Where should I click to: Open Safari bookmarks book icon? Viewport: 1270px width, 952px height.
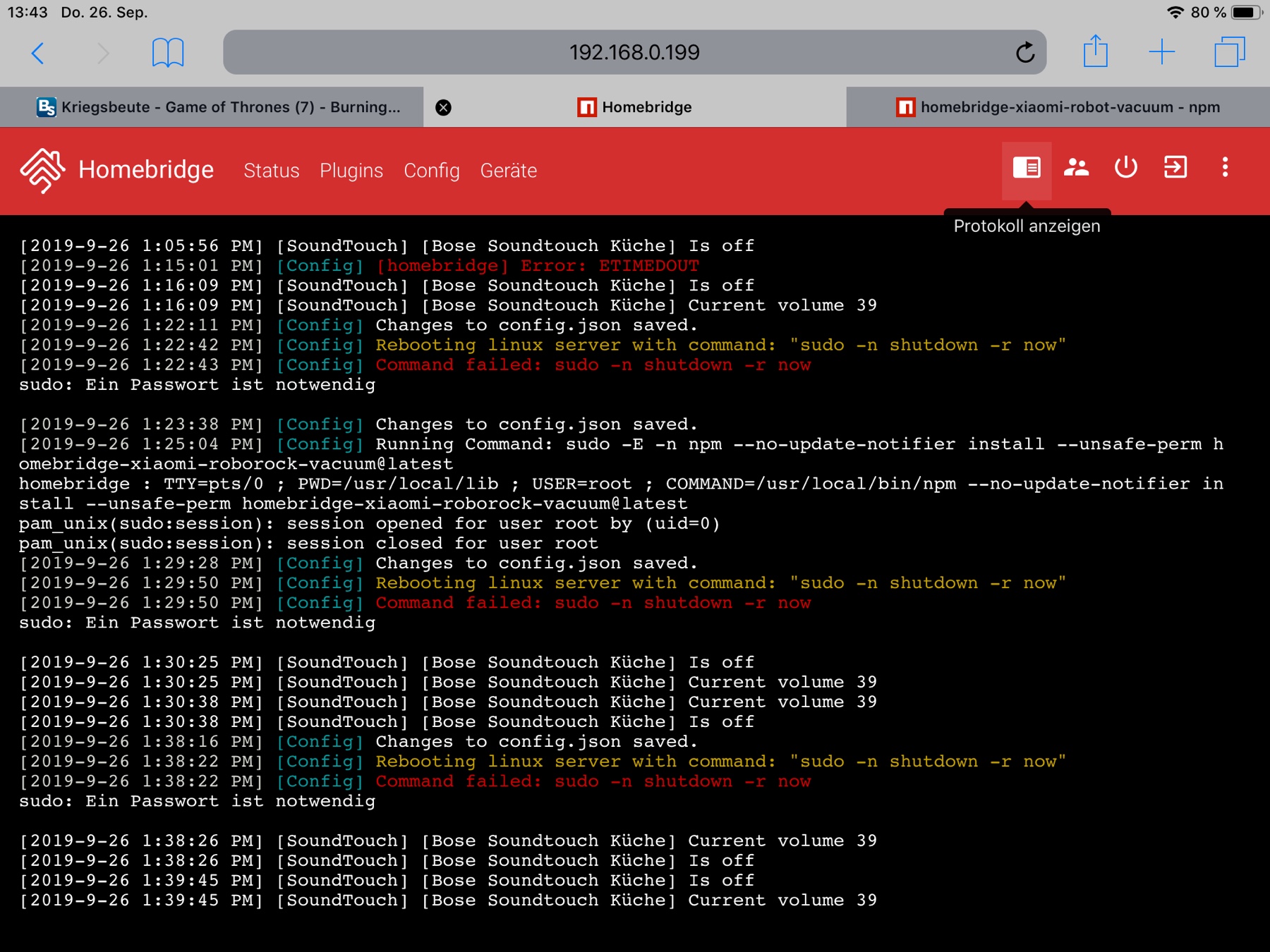(x=168, y=52)
